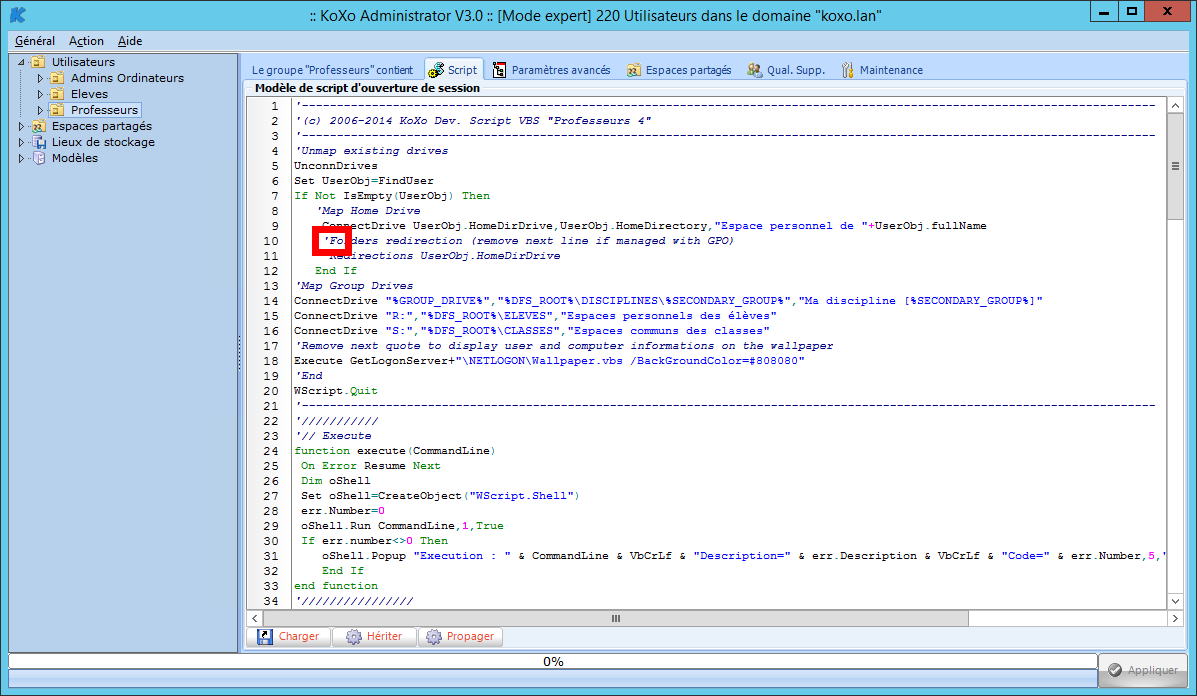Switch to the Espaces partagés tab
1197x696 pixels.
click(679, 70)
